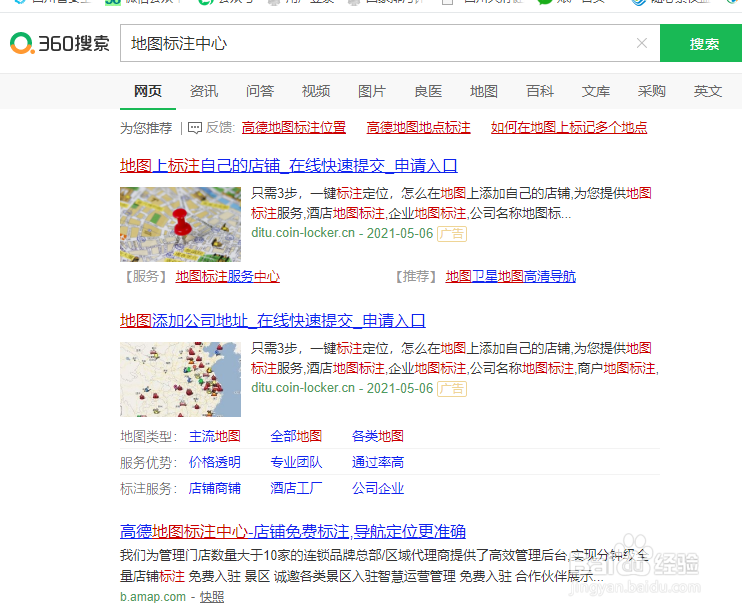The width and height of the screenshot is (742, 613).
Task: Clear the search box with the X icon
Action: click(642, 43)
